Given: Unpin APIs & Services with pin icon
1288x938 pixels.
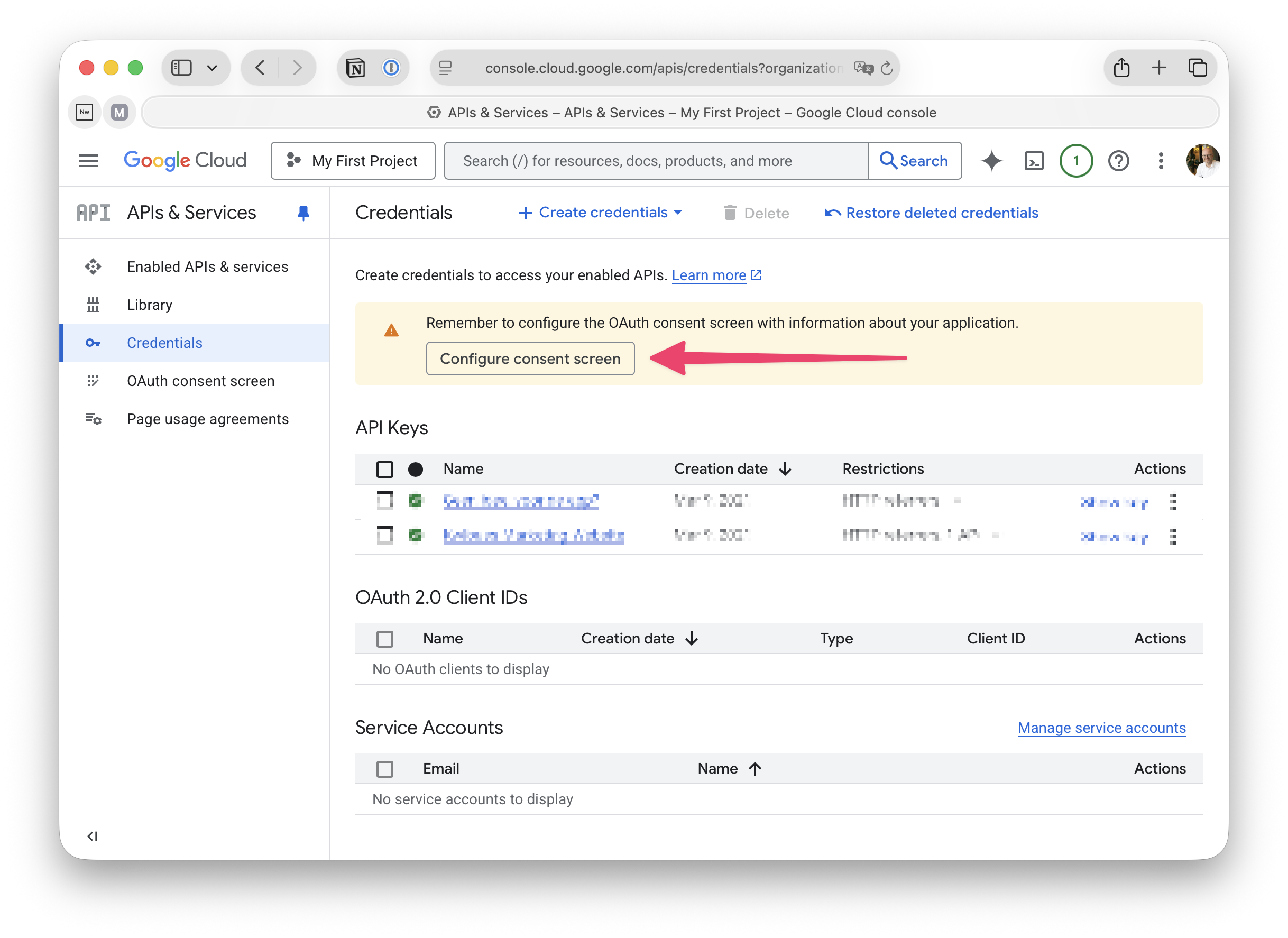Looking at the screenshot, I should [303, 213].
